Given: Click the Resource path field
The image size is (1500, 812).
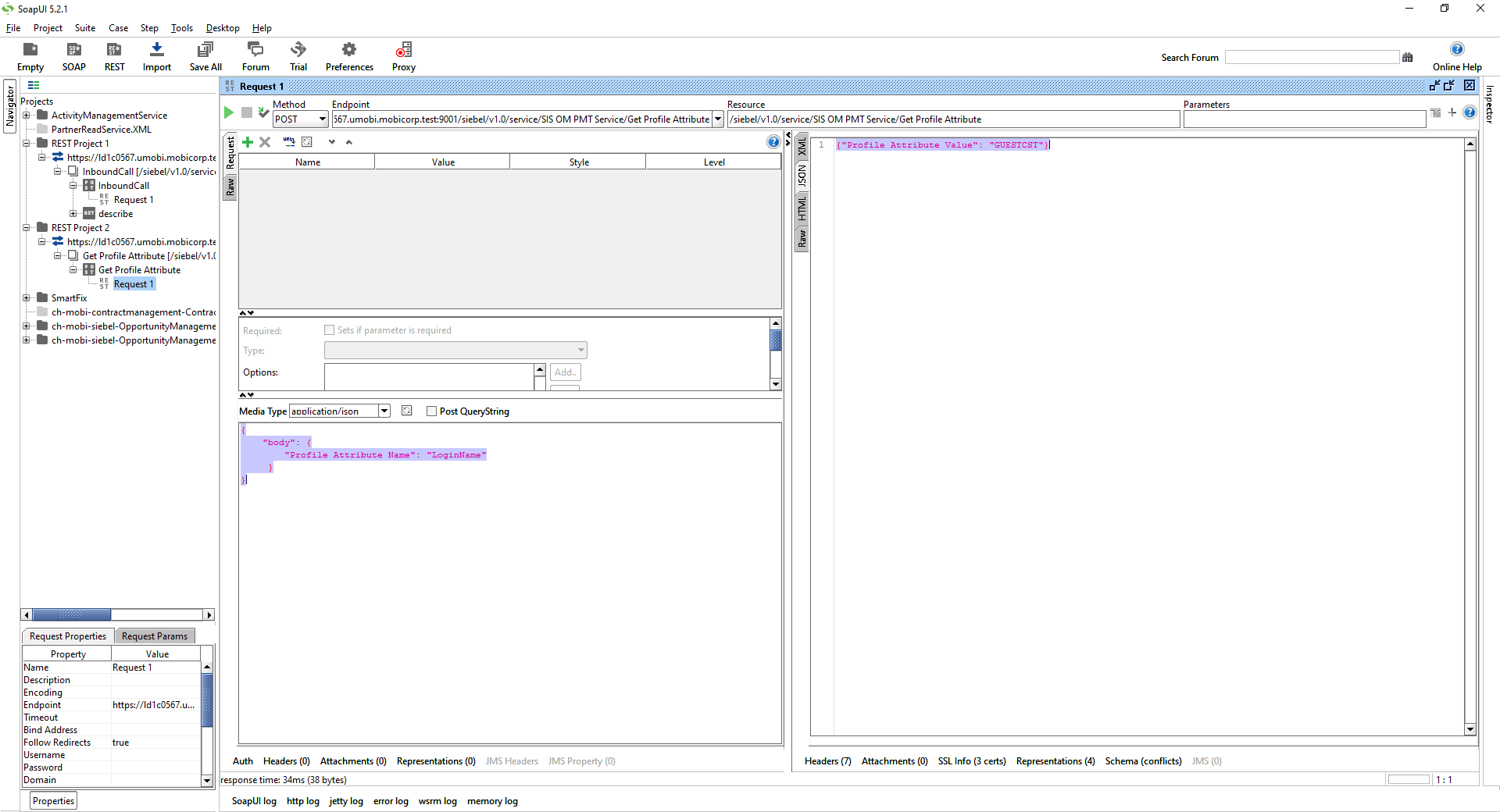Looking at the screenshot, I should tap(953, 119).
